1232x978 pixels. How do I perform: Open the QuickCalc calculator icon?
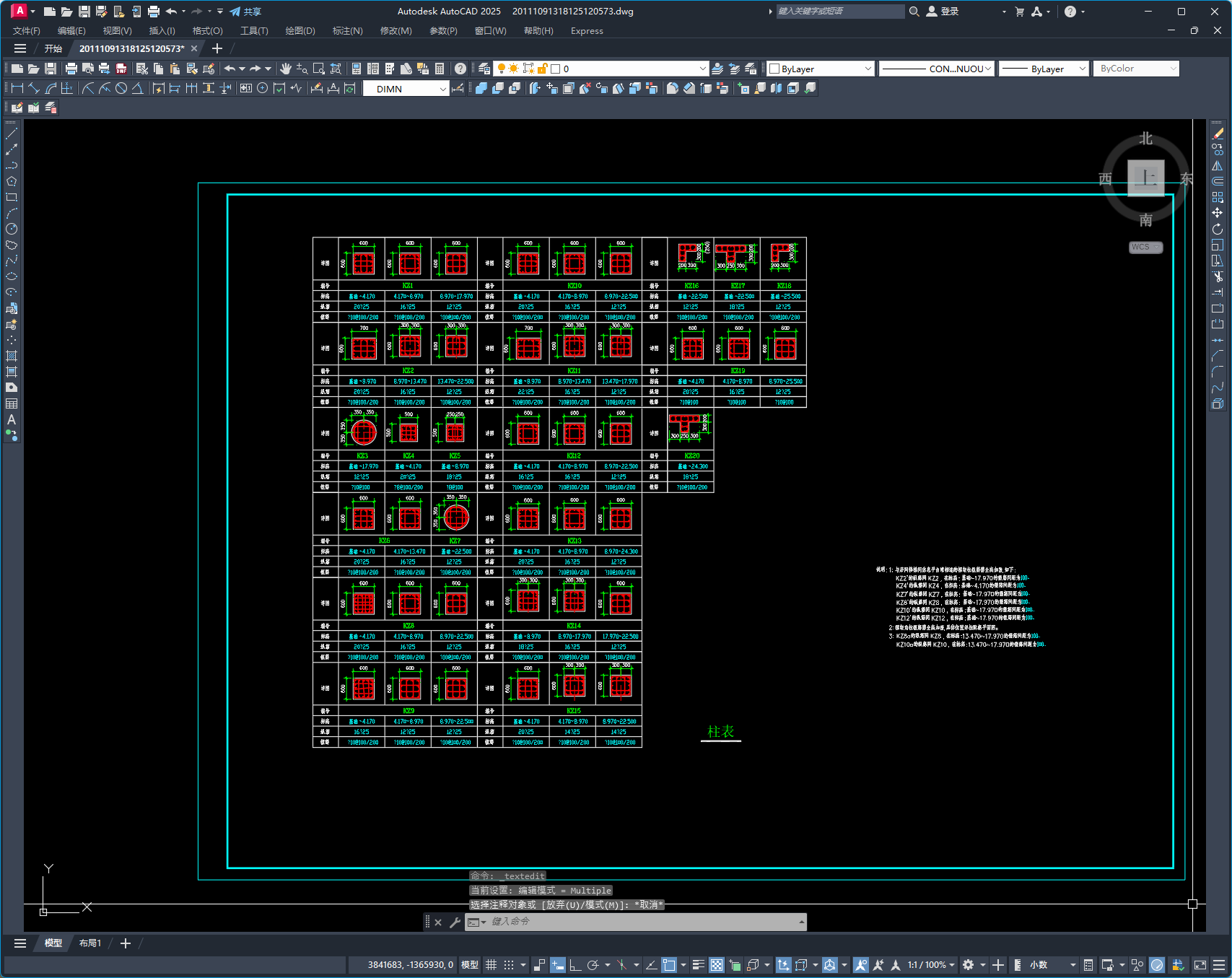(440, 69)
